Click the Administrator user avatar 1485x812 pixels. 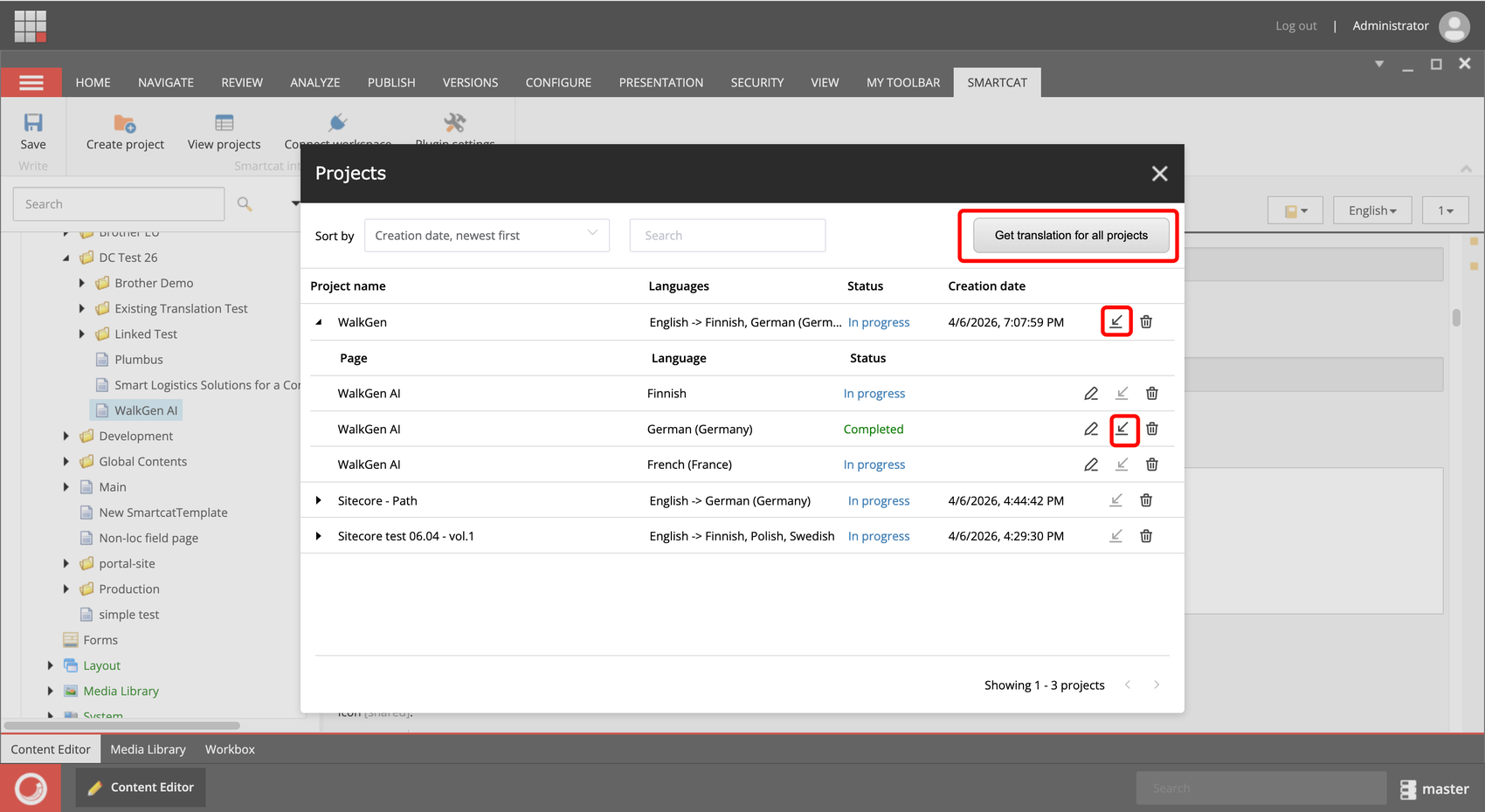pyautogui.click(x=1454, y=26)
